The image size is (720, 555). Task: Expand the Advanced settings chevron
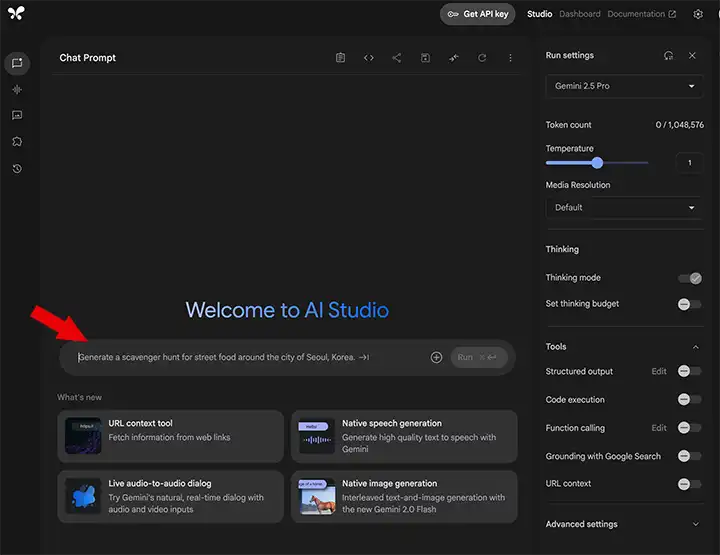[696, 524]
